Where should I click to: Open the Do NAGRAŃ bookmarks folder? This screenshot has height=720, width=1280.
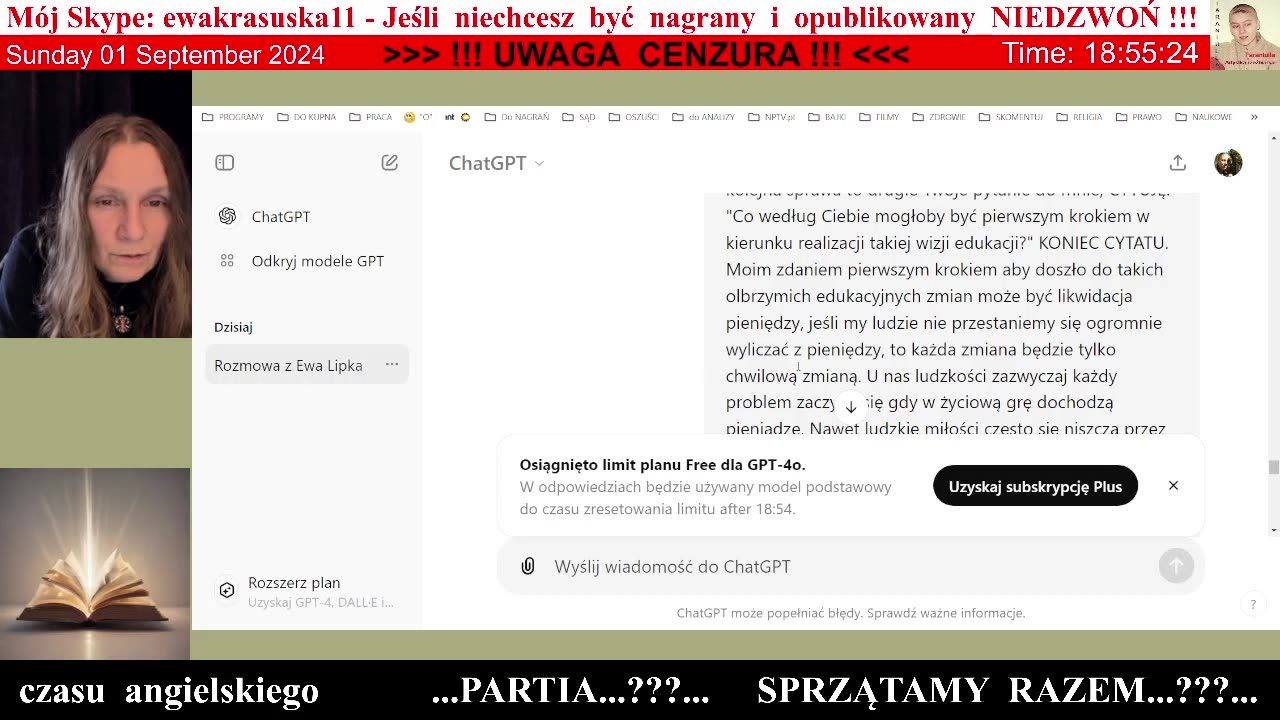pyautogui.click(x=517, y=117)
